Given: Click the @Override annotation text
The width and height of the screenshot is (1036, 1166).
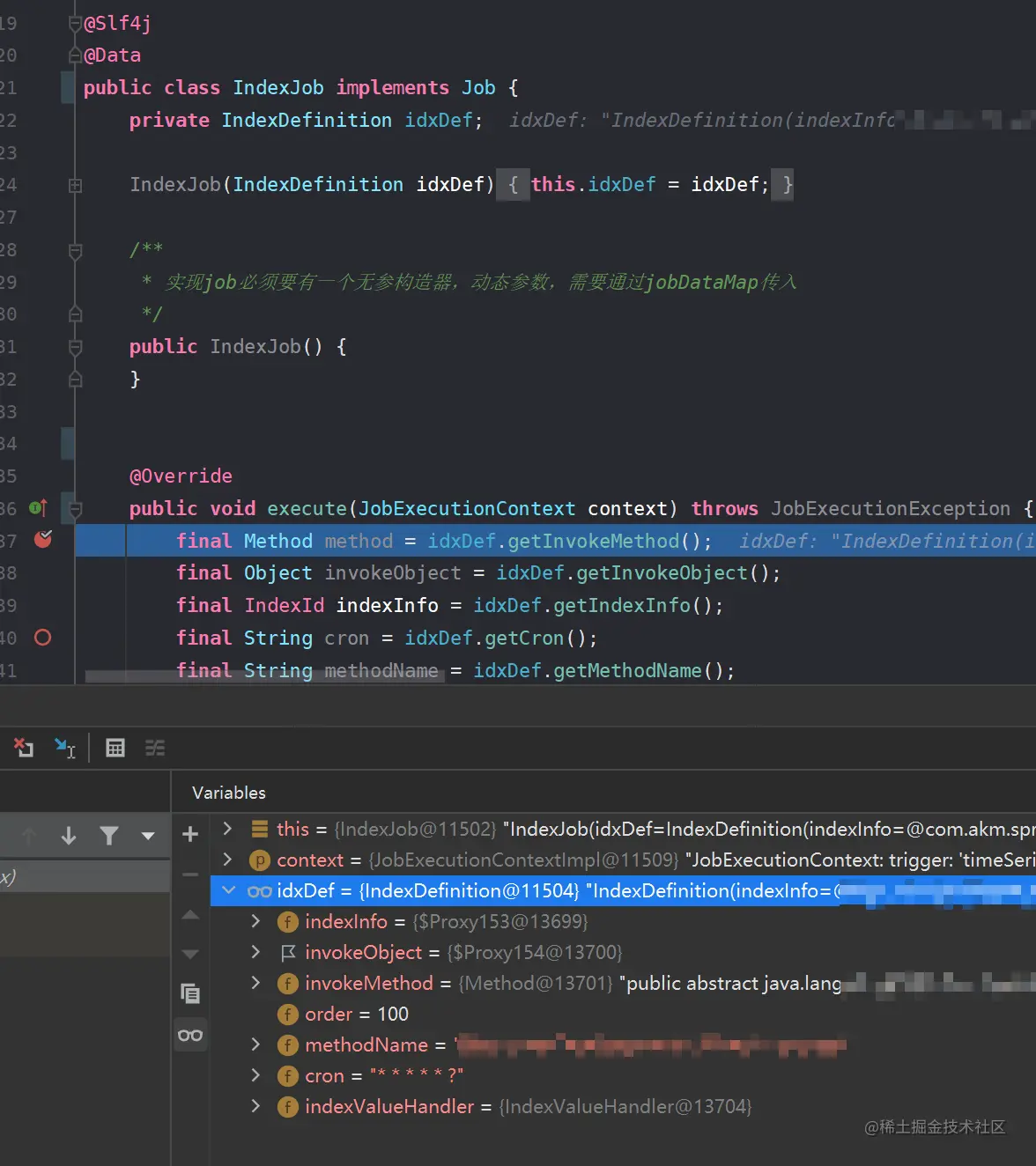Looking at the screenshot, I should pos(181,476).
